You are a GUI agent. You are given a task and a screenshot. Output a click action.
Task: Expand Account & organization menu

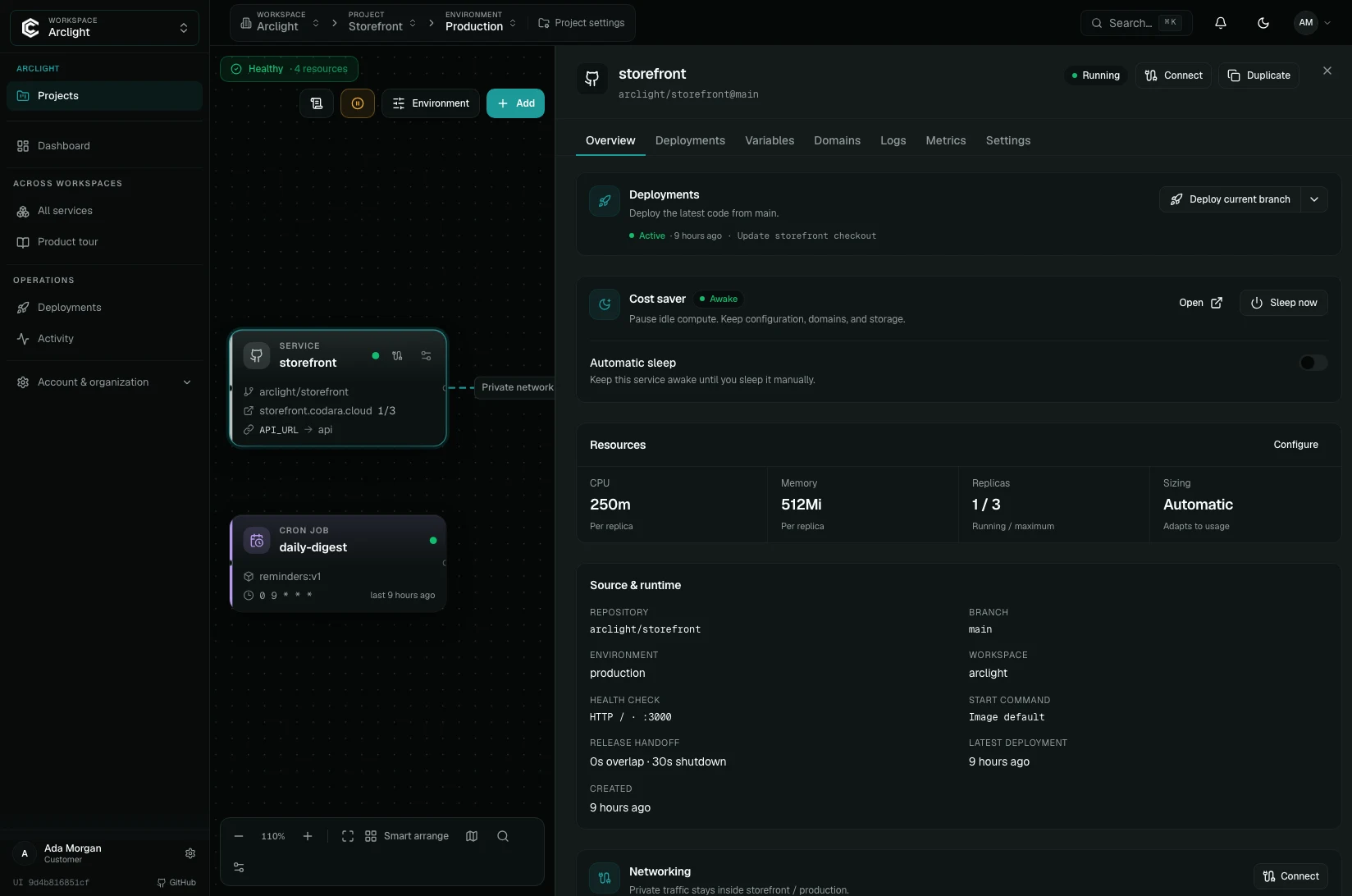104,382
